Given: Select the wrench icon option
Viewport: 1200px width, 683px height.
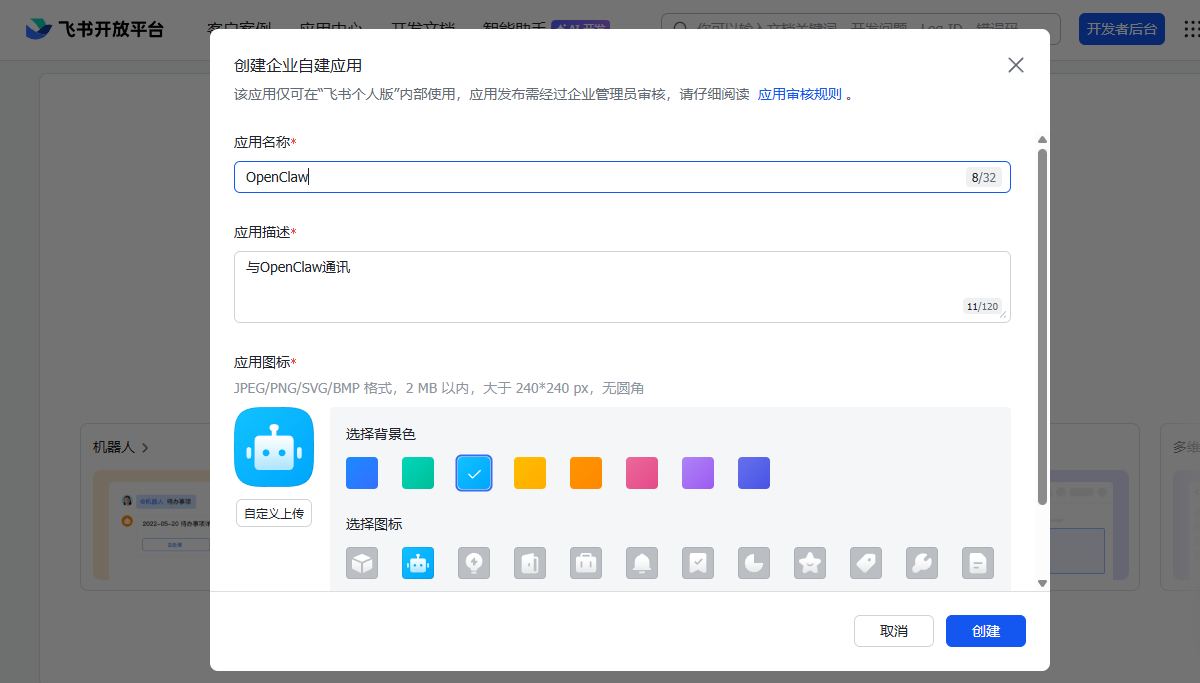Looking at the screenshot, I should point(922,563).
